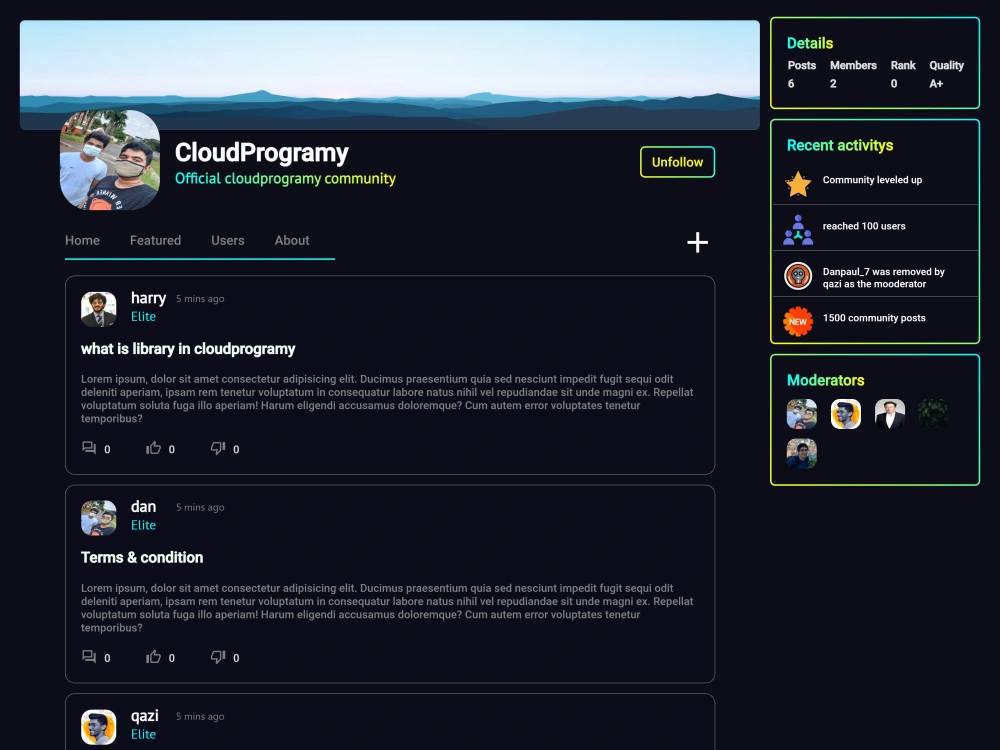The width and height of the screenshot is (1000, 750).
Task: Click 'Community leveled up' activity text
Action: coord(872,180)
